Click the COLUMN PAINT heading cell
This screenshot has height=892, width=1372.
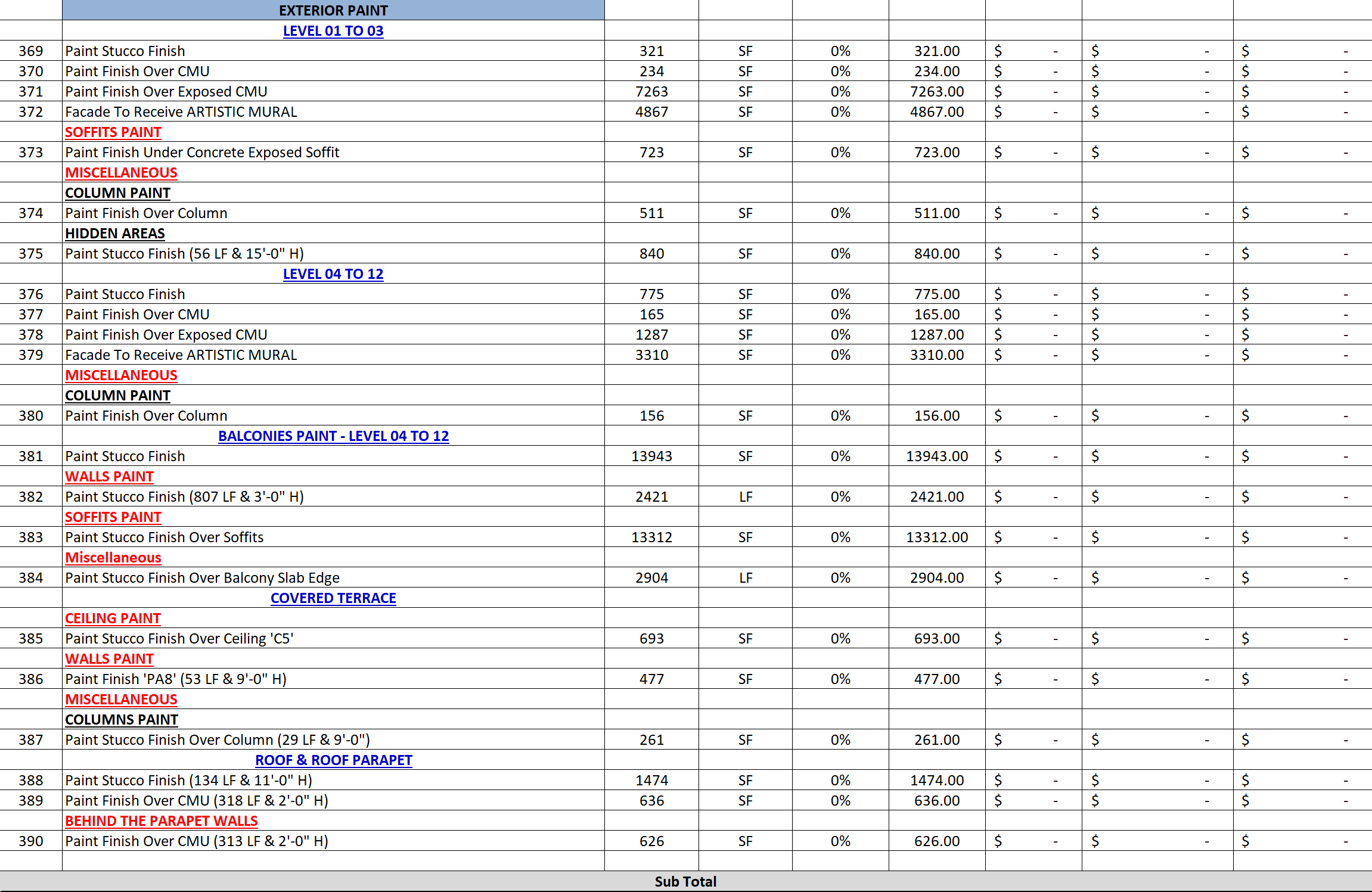tap(117, 192)
